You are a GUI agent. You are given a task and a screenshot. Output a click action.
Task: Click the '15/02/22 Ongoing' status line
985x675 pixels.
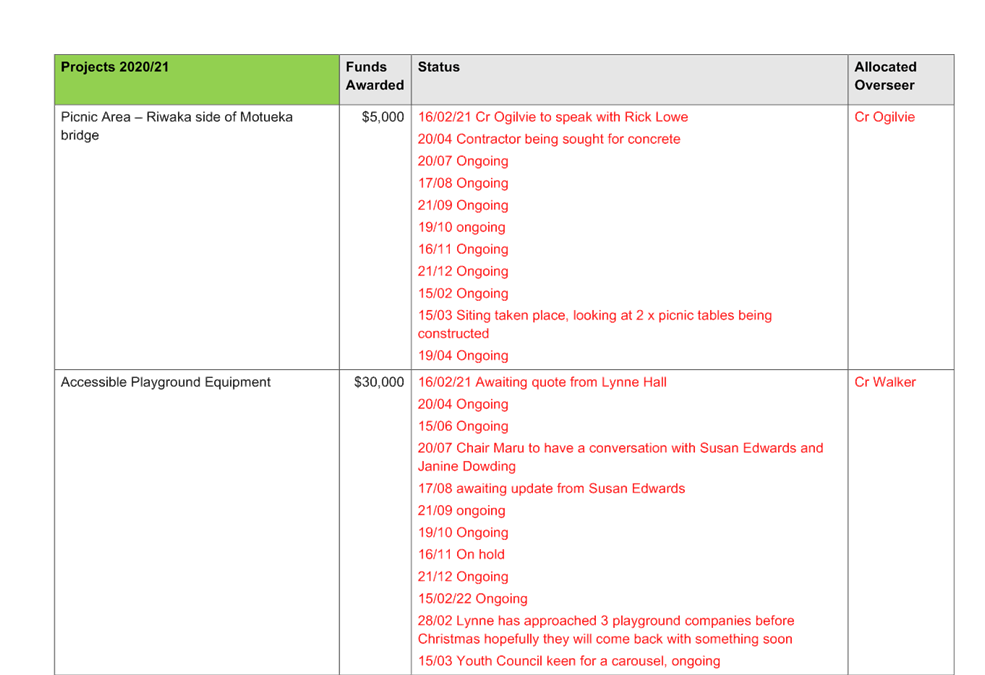(472, 598)
